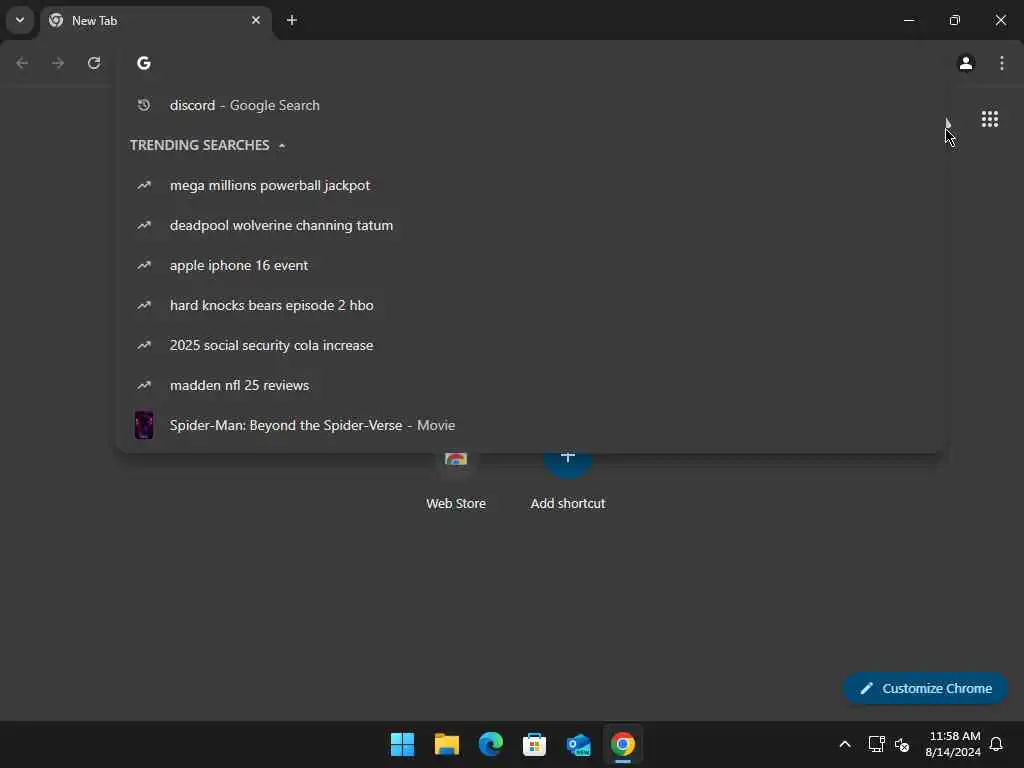Click trending arrow icon beside apple iphone 16

pyautogui.click(x=144, y=265)
